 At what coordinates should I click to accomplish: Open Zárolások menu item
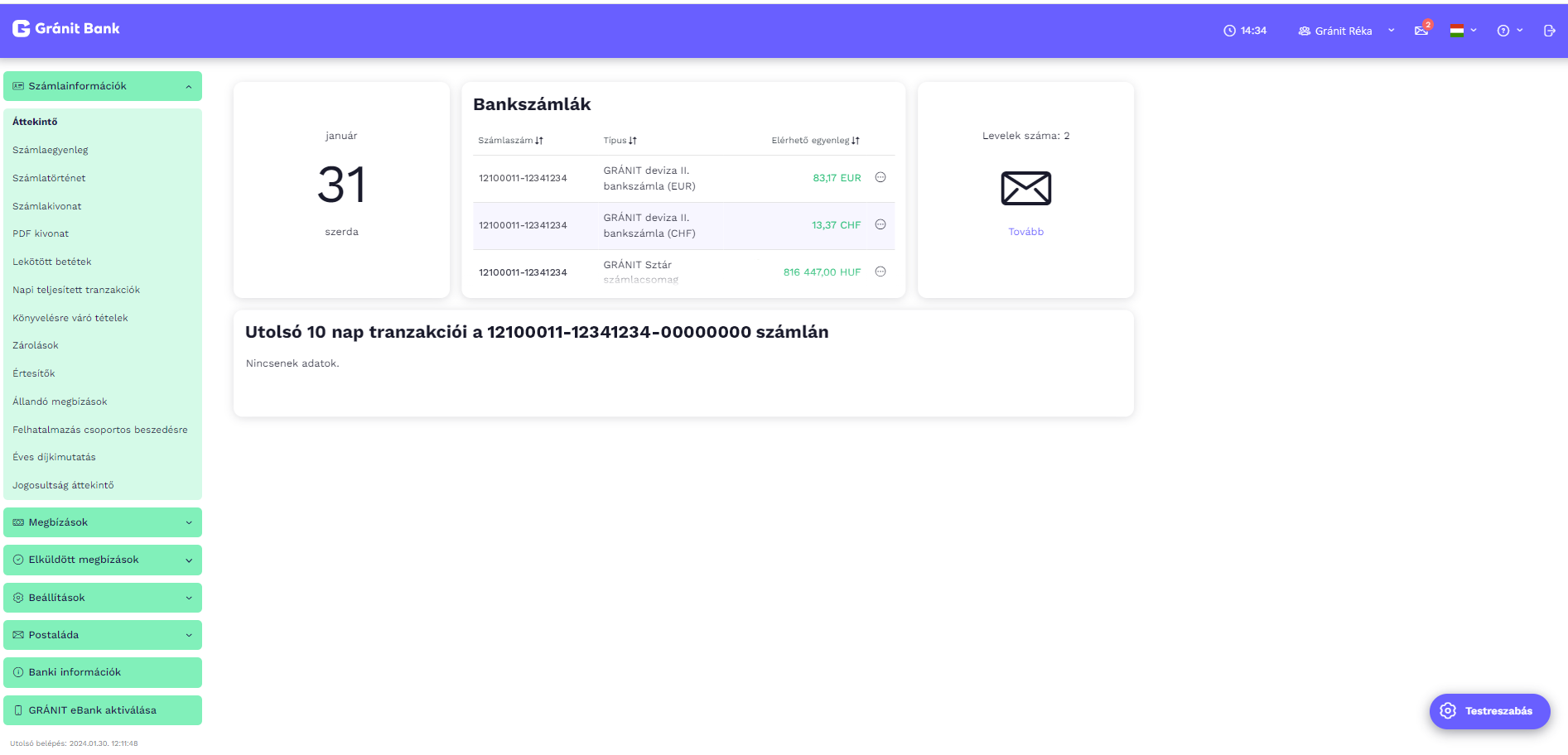tap(36, 345)
